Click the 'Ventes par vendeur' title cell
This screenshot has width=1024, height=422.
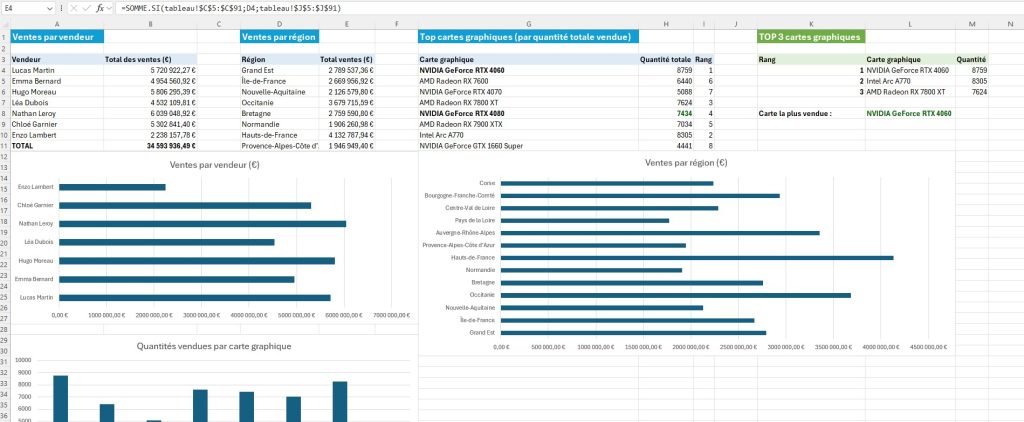(x=57, y=37)
